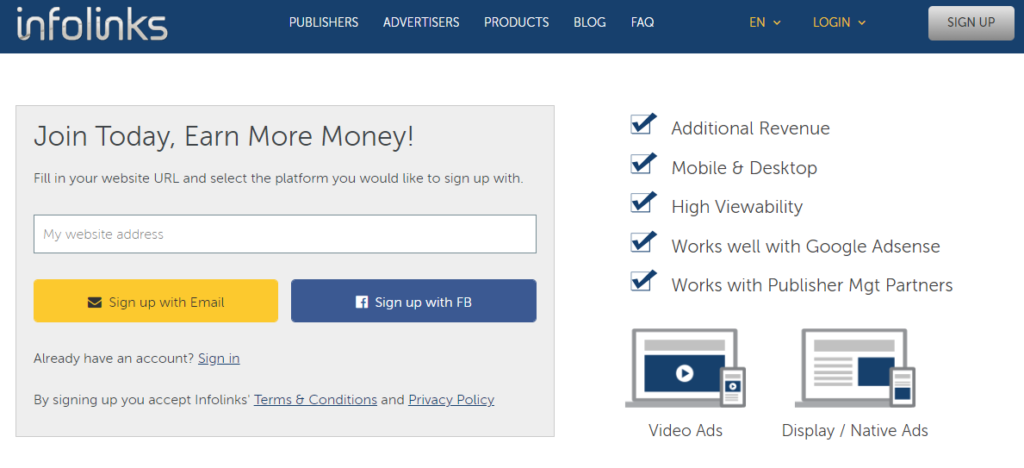Go to the Blog page

590,22
